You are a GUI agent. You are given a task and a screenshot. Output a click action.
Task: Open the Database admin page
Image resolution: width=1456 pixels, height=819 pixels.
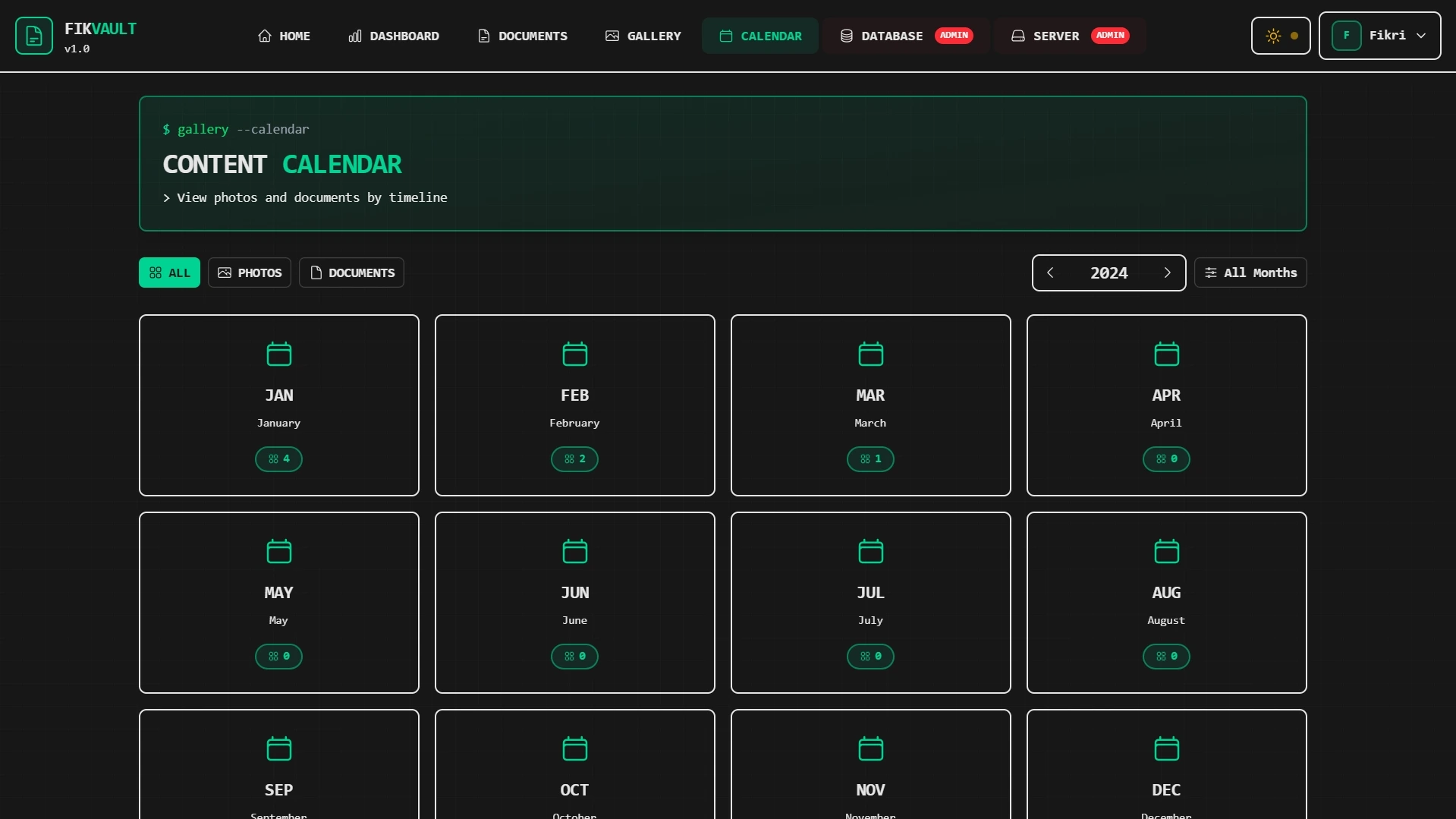point(907,36)
